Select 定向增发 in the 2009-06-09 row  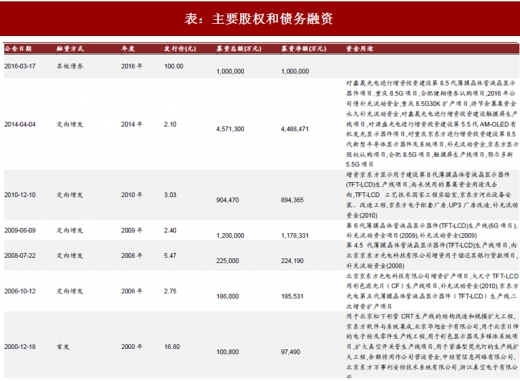(x=70, y=230)
